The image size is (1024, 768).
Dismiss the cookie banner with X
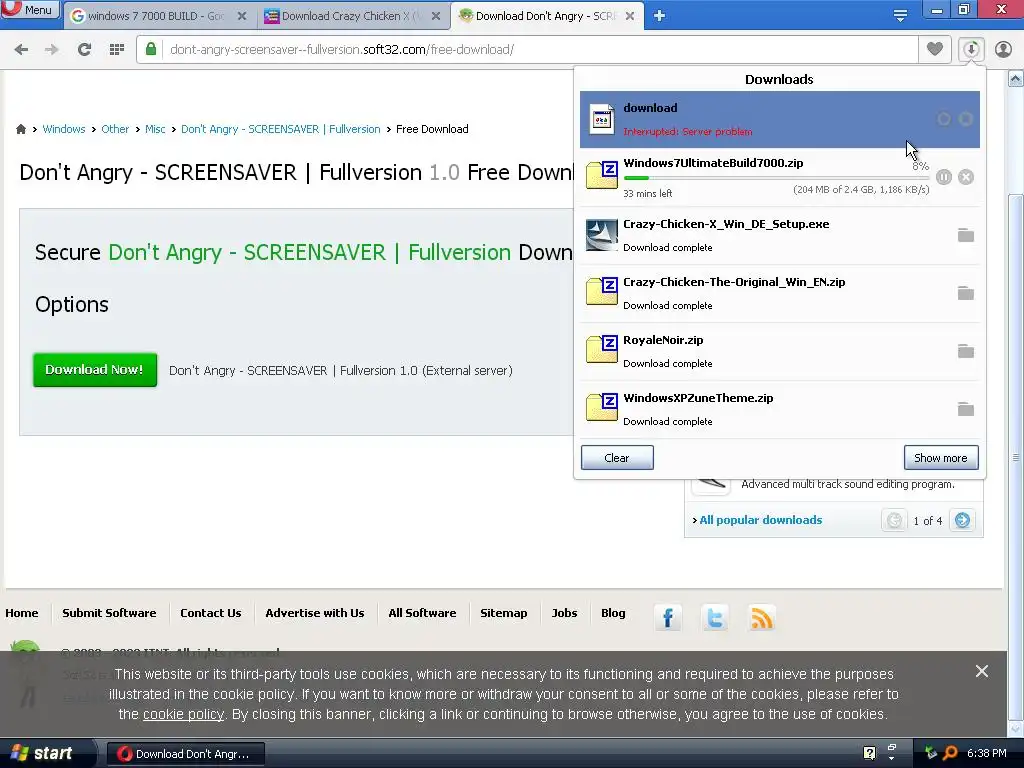click(982, 671)
